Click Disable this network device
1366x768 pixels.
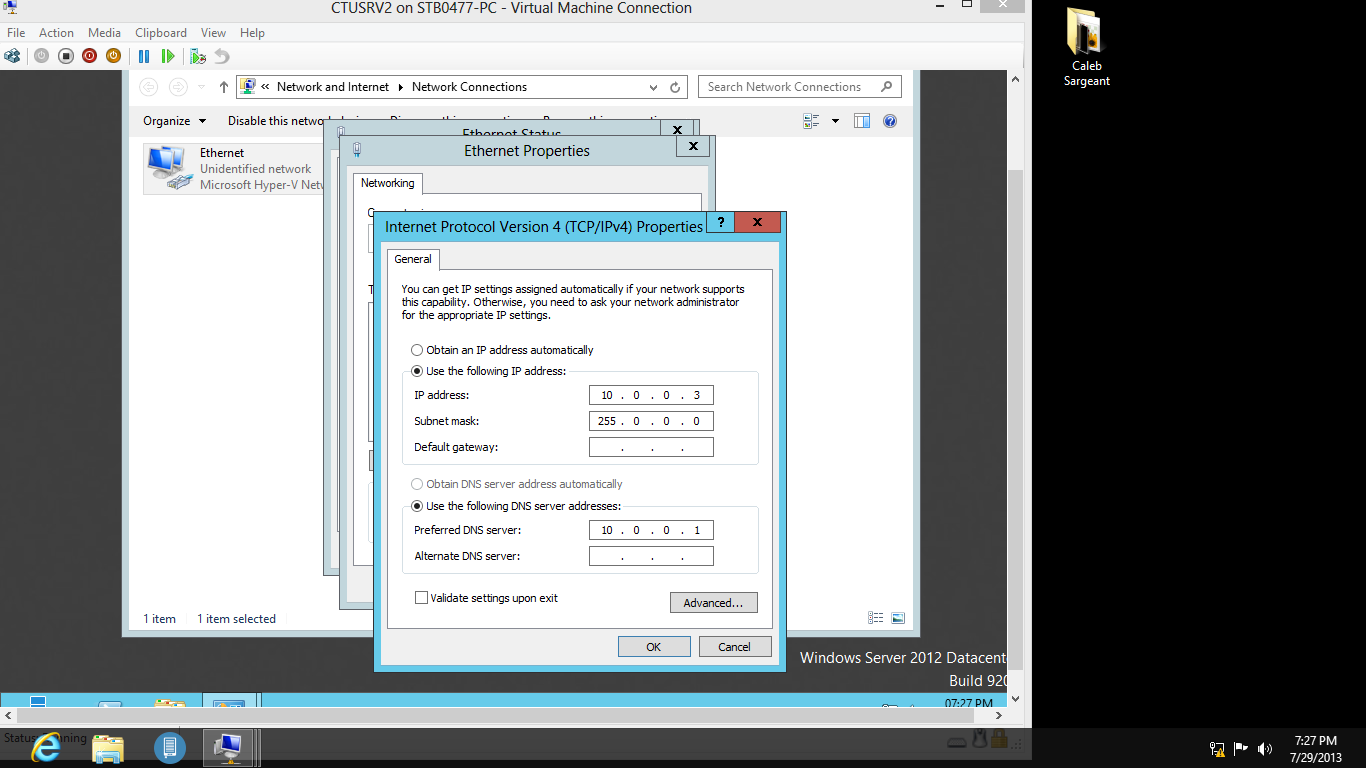pyautogui.click(x=275, y=121)
